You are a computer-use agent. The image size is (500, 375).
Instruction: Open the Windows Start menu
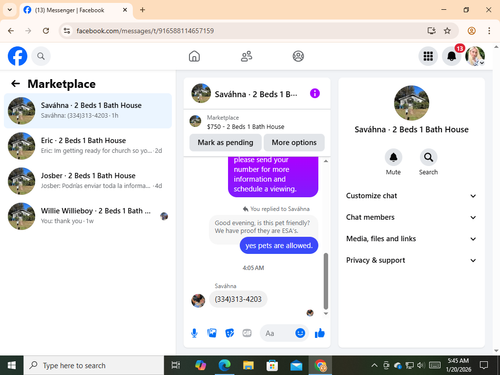[12, 365]
